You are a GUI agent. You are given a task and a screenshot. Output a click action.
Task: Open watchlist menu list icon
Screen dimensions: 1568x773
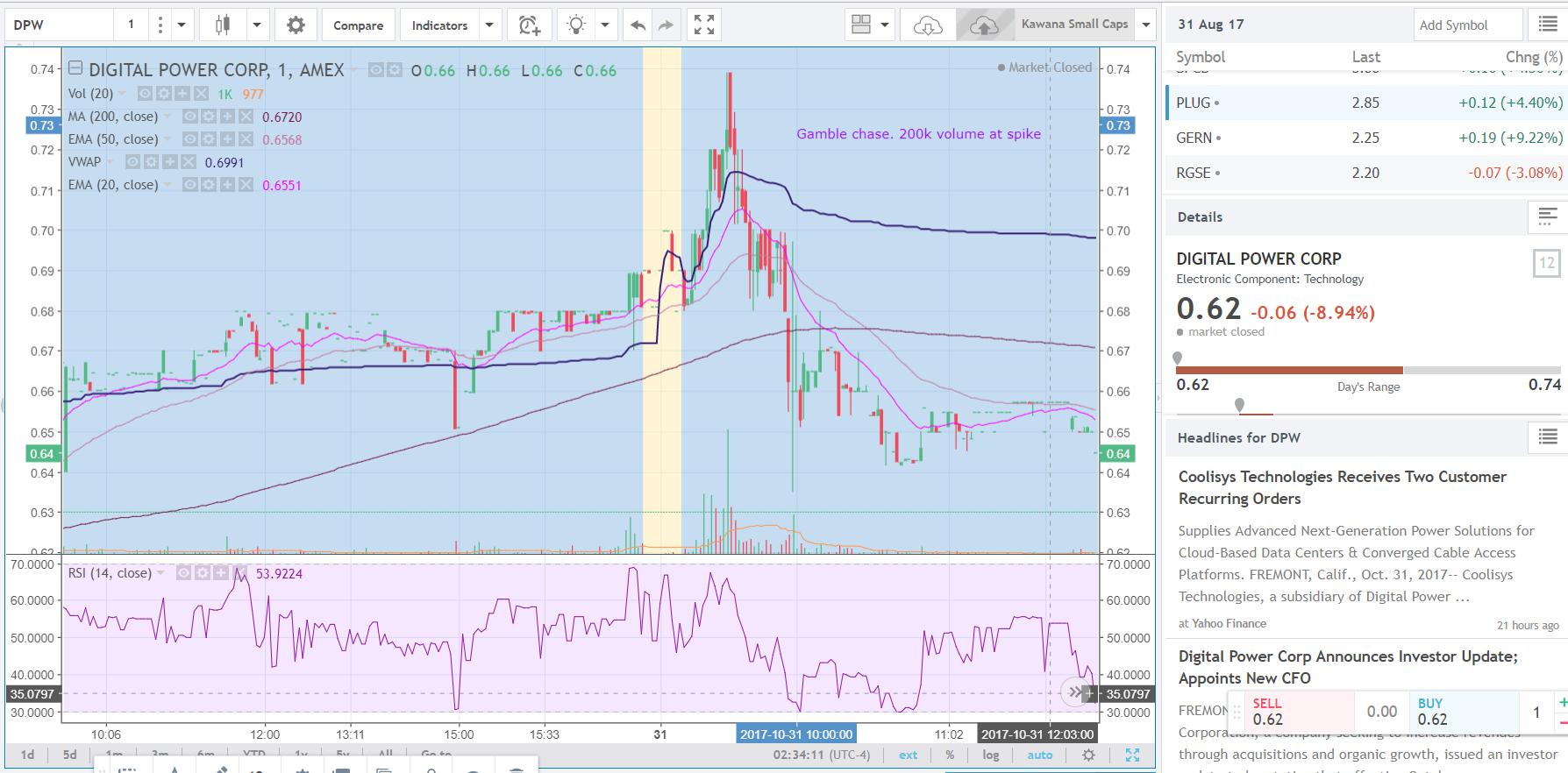coord(1548,25)
